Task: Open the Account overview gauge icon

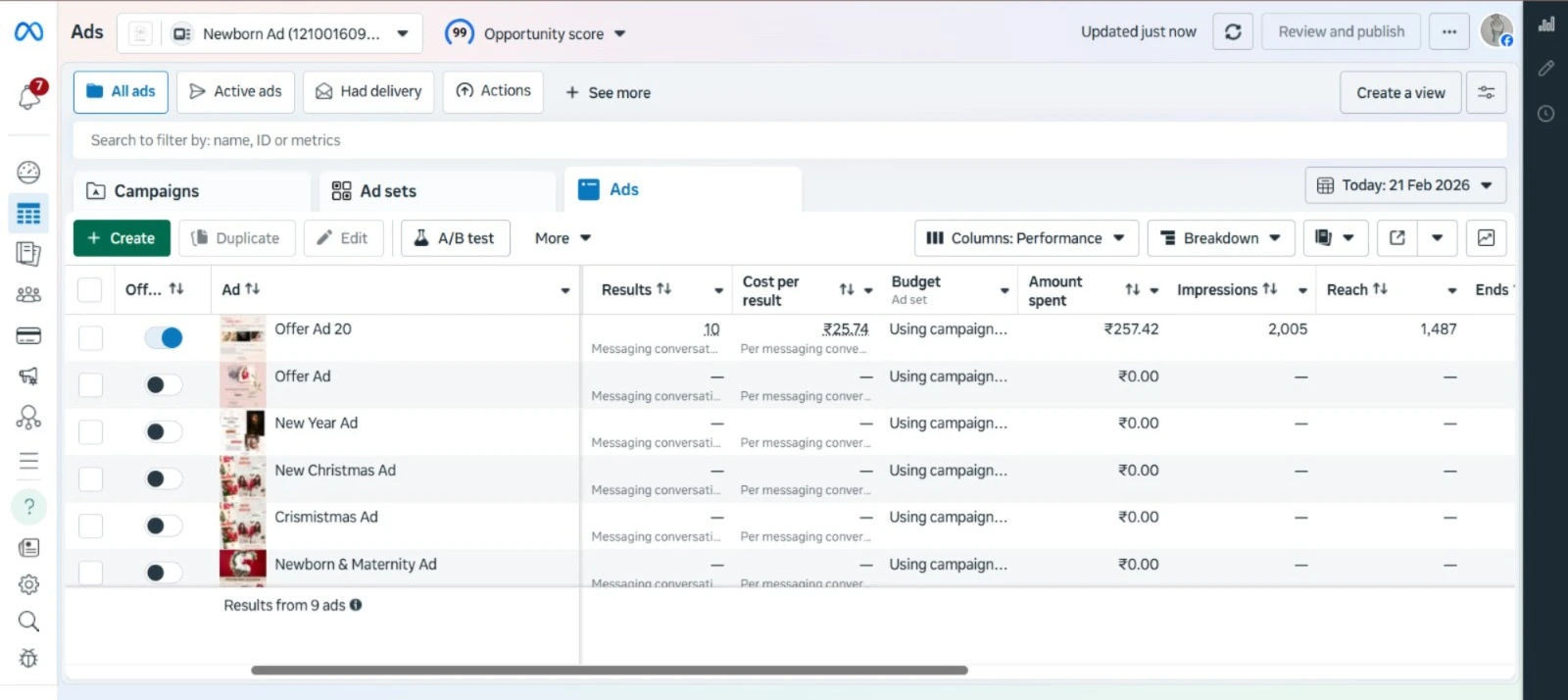Action: [x=28, y=173]
